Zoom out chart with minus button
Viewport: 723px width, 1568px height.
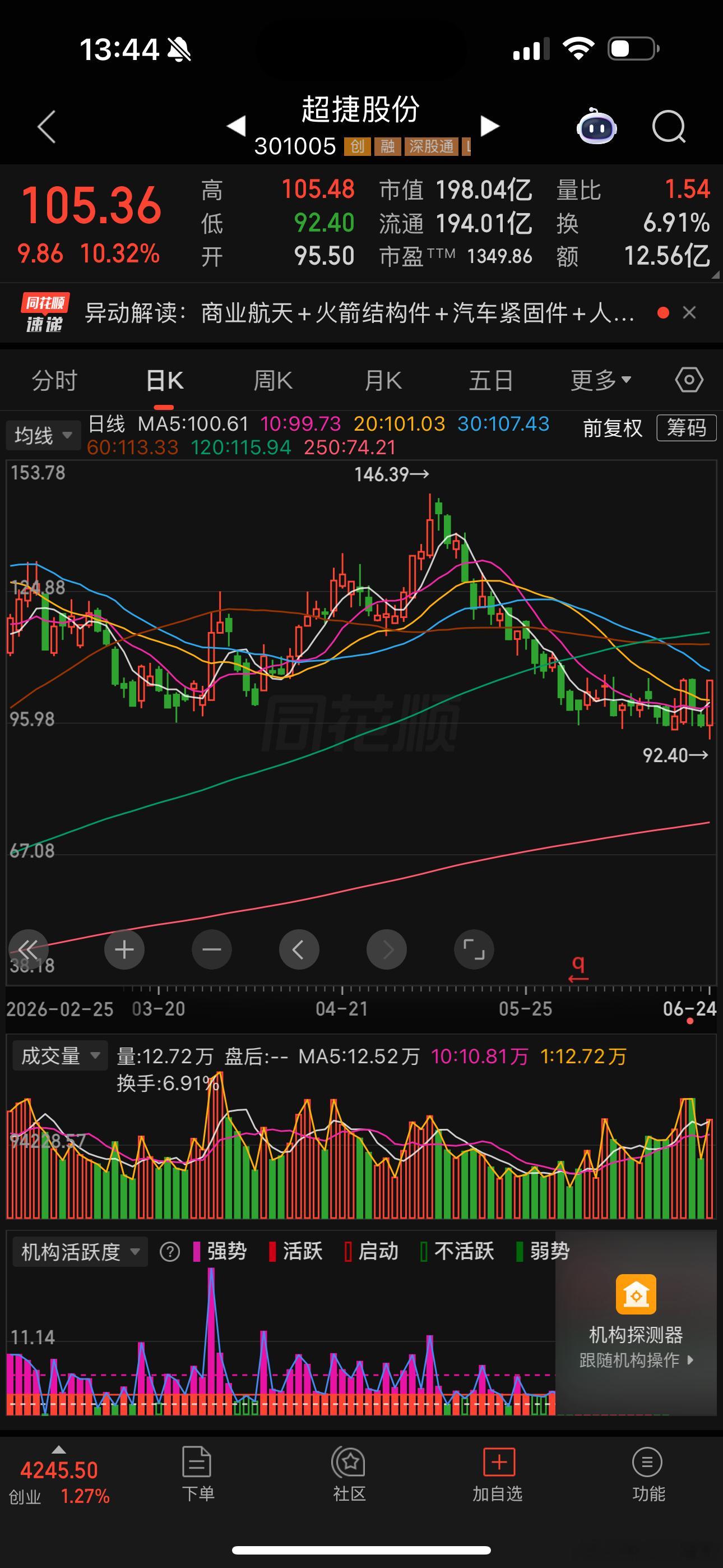pyautogui.click(x=212, y=949)
